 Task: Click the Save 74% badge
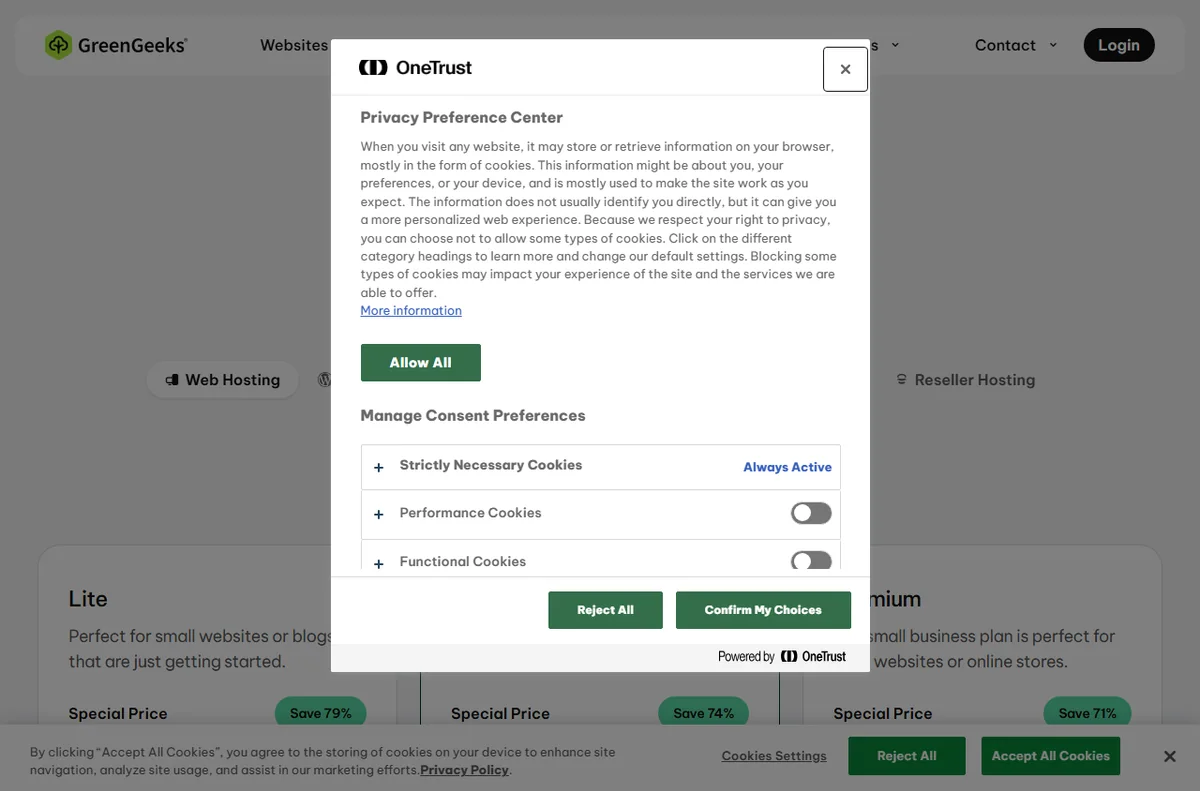click(704, 713)
